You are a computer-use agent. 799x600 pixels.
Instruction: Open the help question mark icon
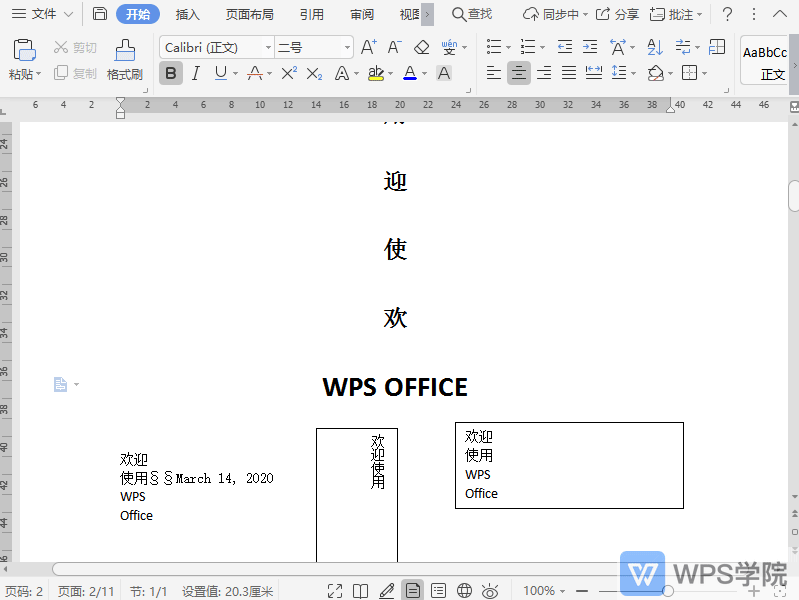[x=727, y=14]
